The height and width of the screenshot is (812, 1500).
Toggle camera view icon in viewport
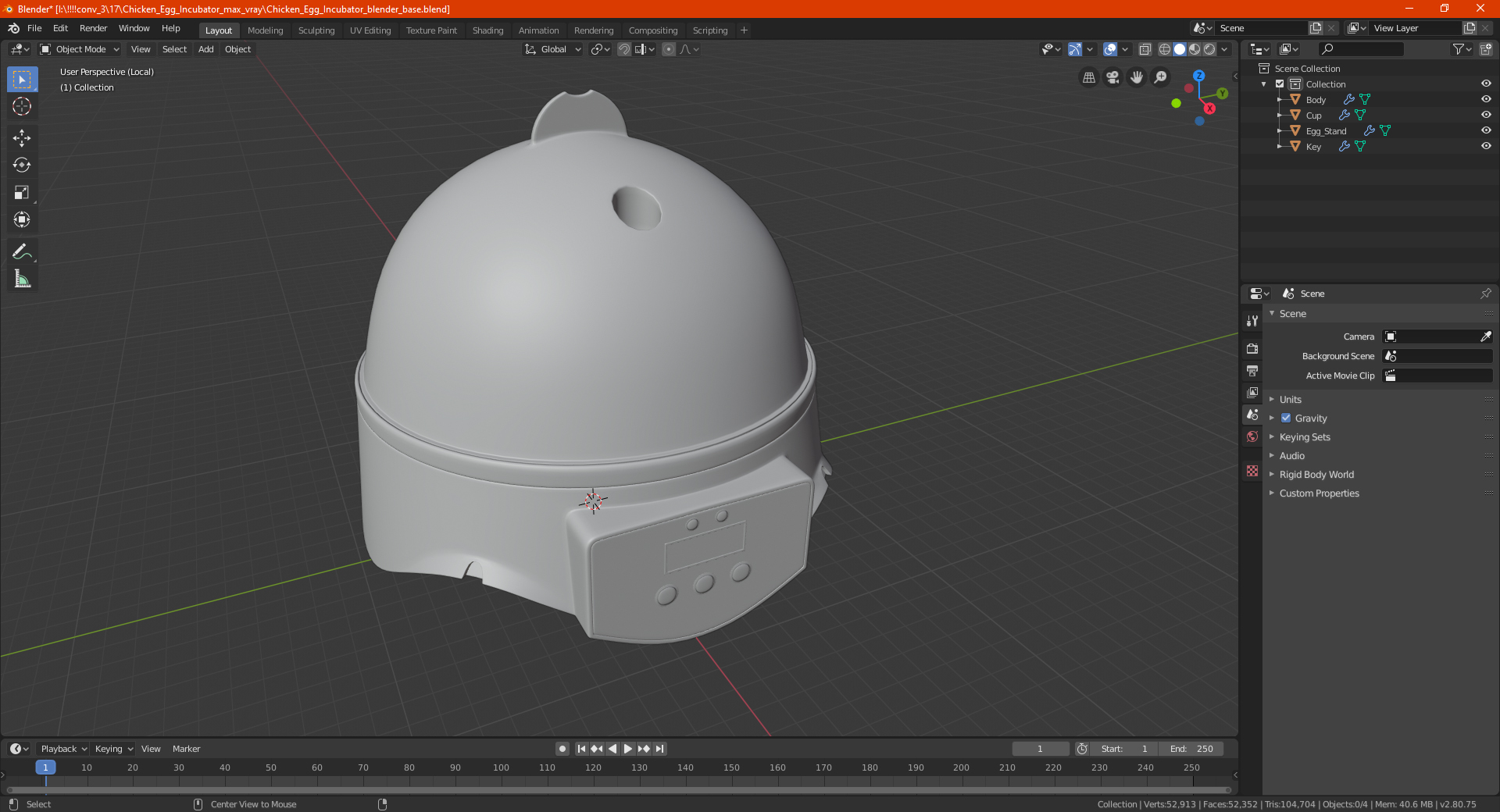(1112, 77)
